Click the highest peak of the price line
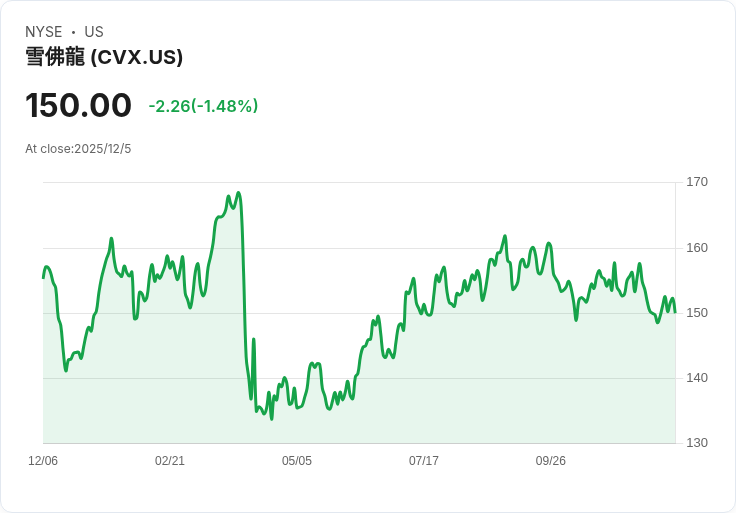The image size is (736, 513). [x=238, y=193]
